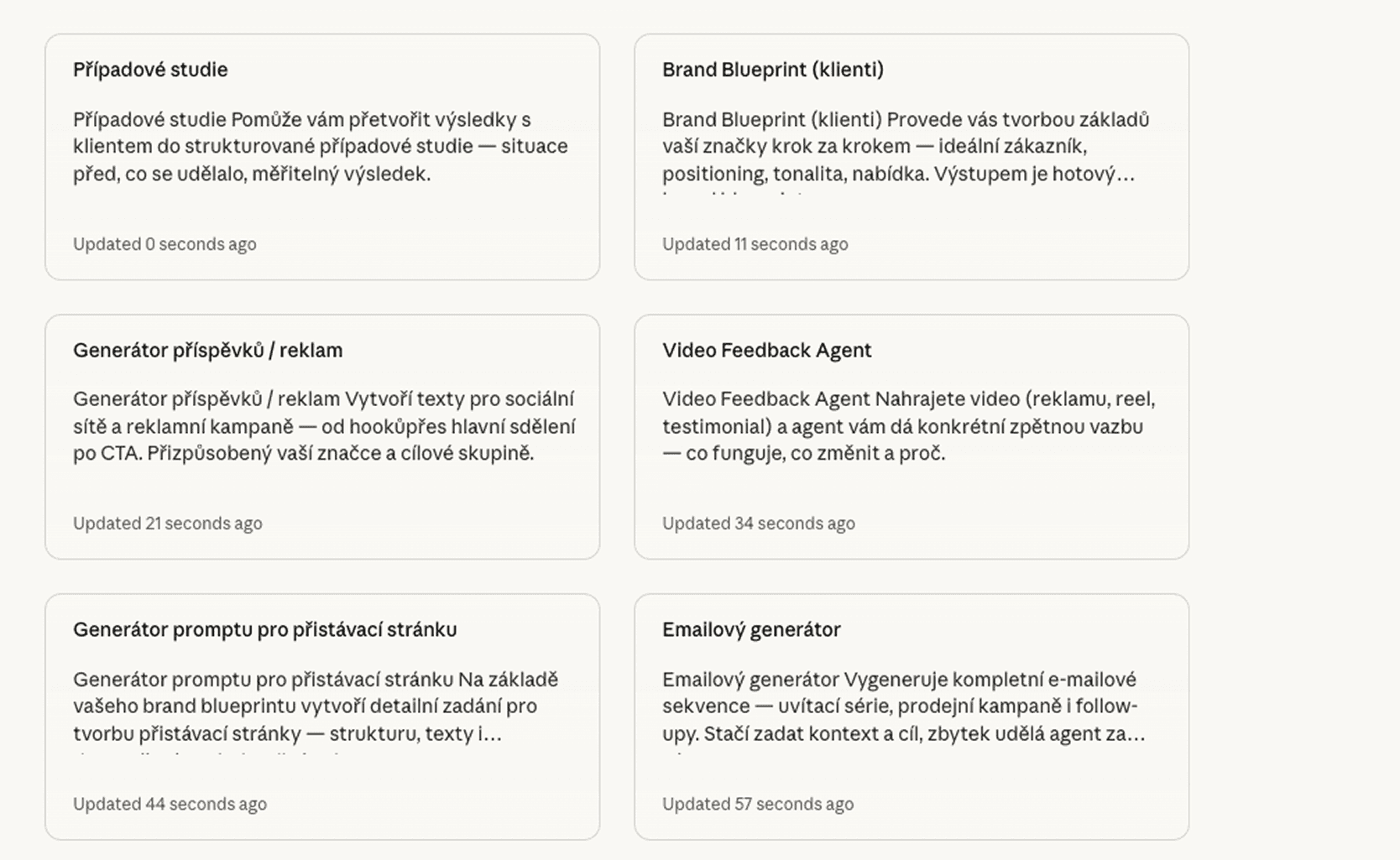Viewport: 1400px width, 860px height.
Task: Click the "Generátor promptu pro přistávací stránku" heading
Action: tap(265, 628)
